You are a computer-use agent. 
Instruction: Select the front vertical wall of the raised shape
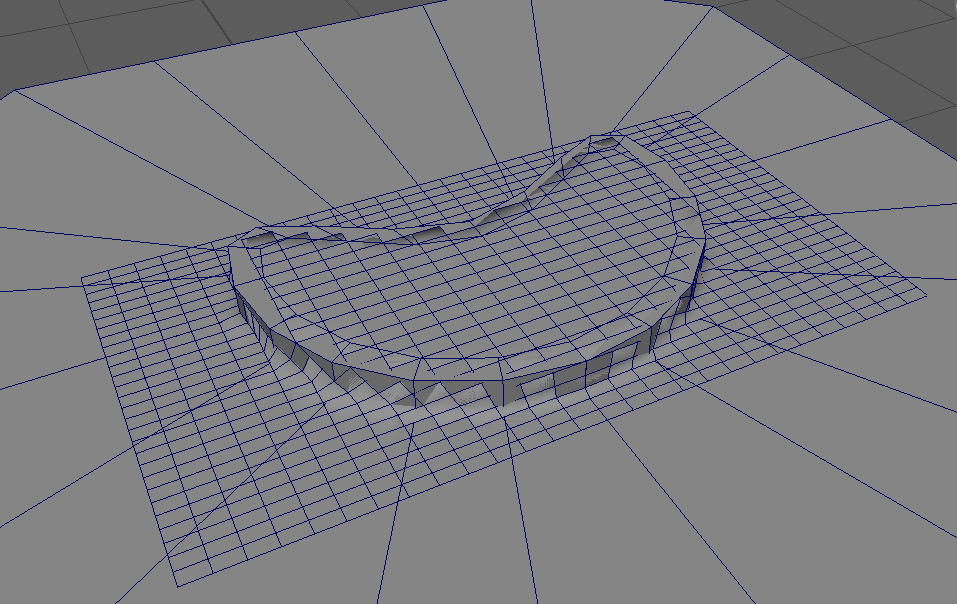click(x=560, y=380)
